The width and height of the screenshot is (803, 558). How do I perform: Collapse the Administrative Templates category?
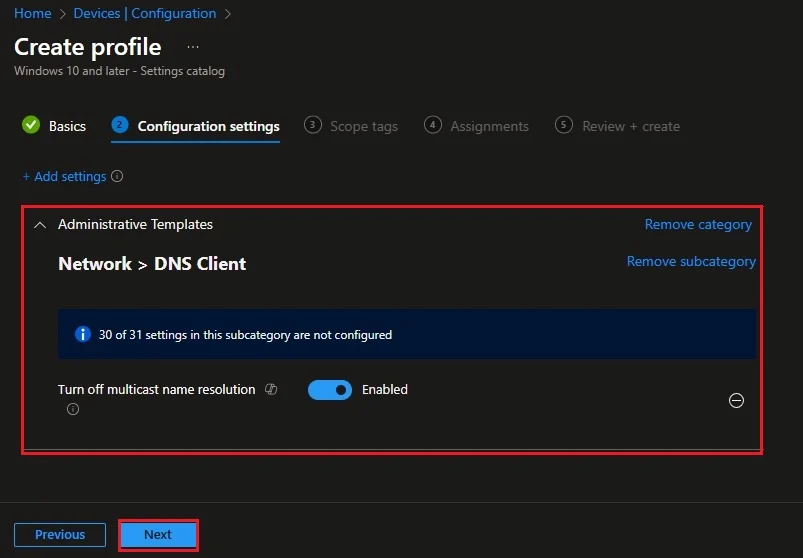[x=39, y=225]
